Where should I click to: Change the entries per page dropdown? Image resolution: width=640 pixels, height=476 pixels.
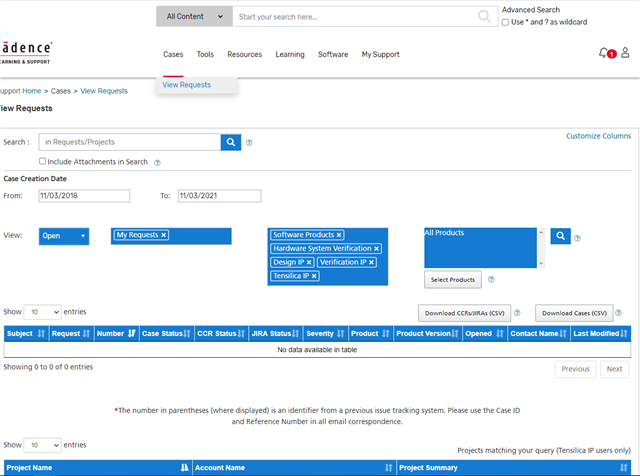coord(42,312)
